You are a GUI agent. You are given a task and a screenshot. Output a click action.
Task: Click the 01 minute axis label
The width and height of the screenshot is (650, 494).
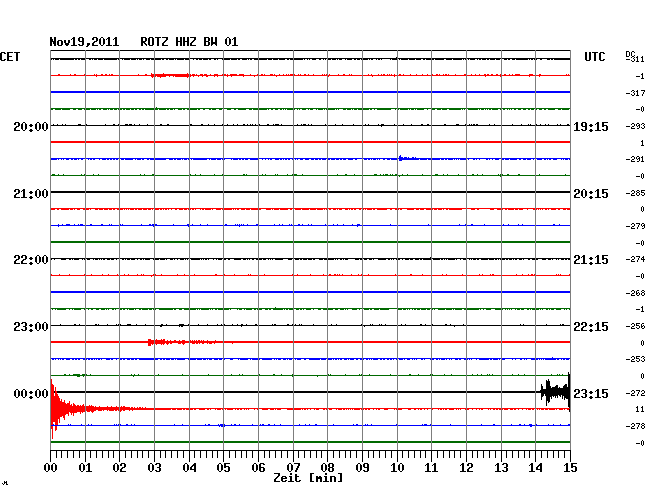[x=85, y=468]
